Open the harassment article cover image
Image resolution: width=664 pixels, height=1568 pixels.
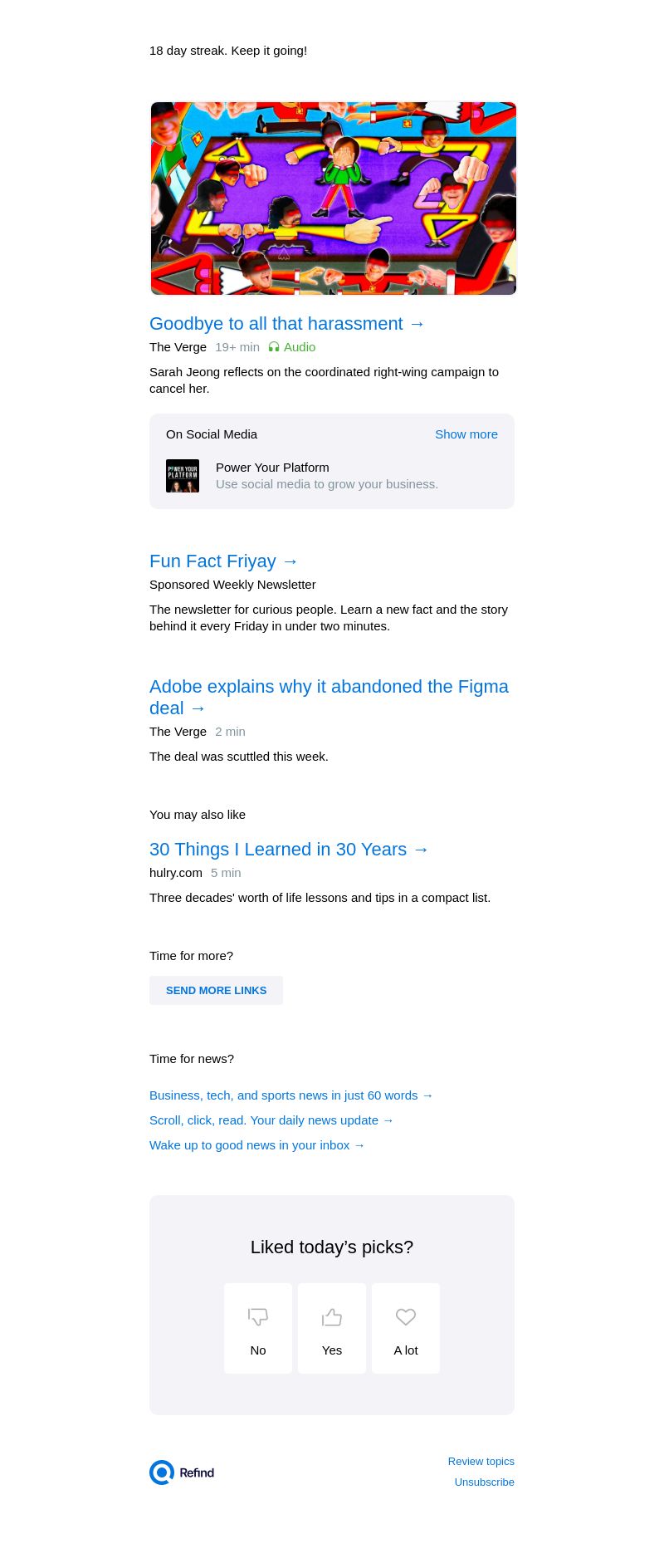click(x=333, y=198)
